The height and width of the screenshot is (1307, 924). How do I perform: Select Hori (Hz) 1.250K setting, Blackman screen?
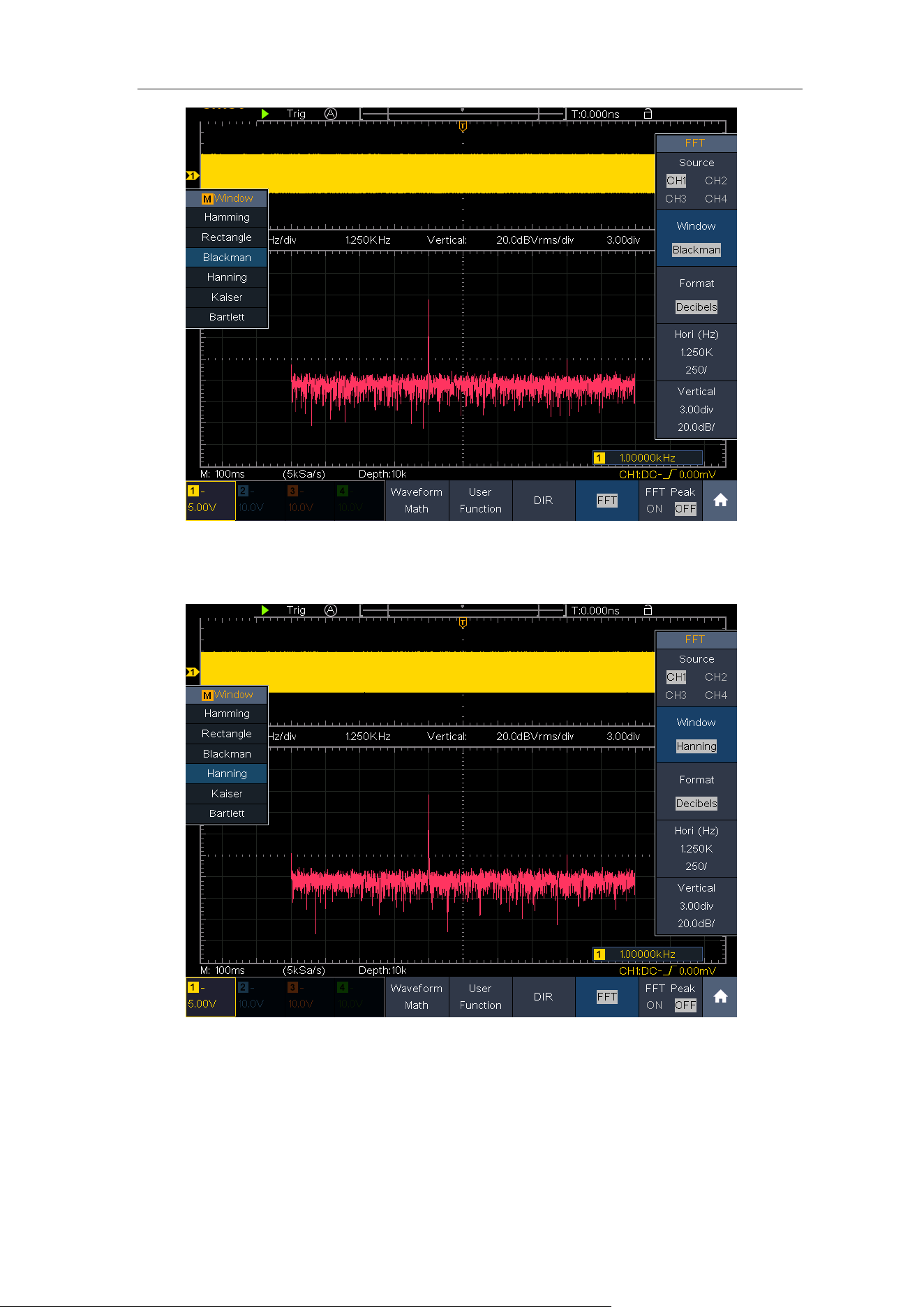point(696,352)
